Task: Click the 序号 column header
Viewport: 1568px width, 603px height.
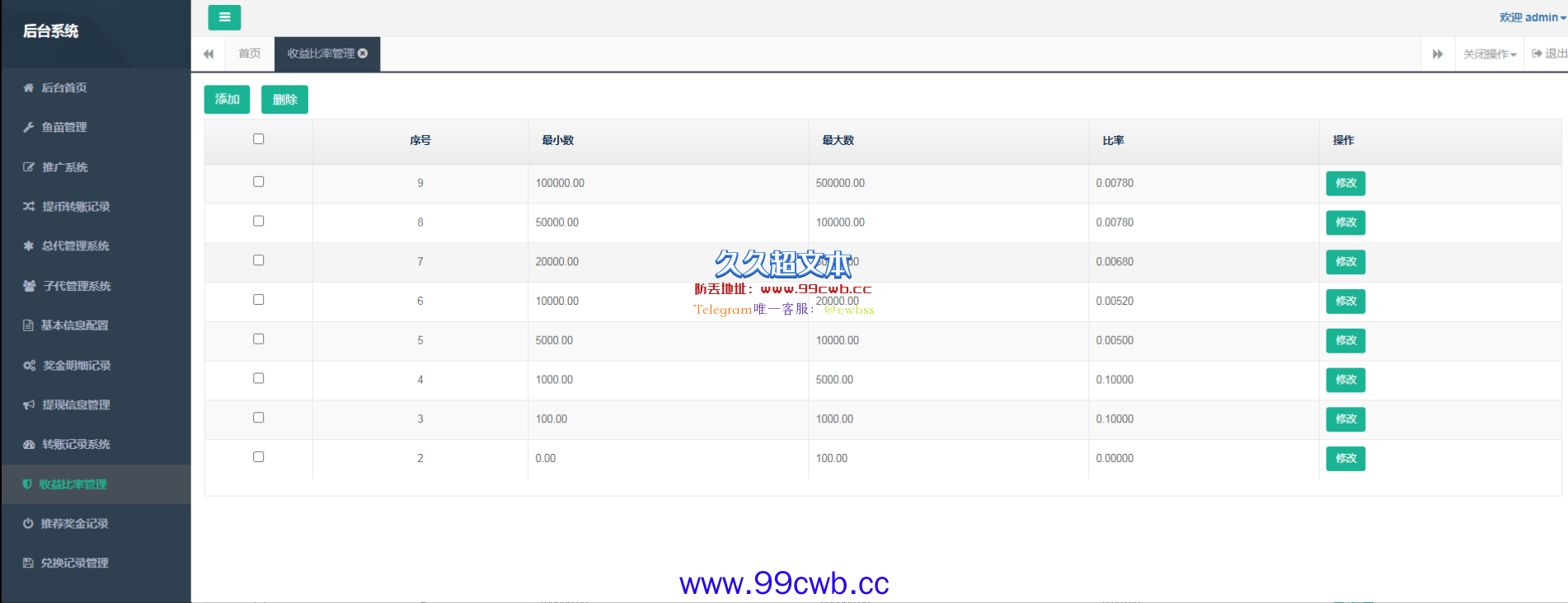Action: [x=420, y=140]
